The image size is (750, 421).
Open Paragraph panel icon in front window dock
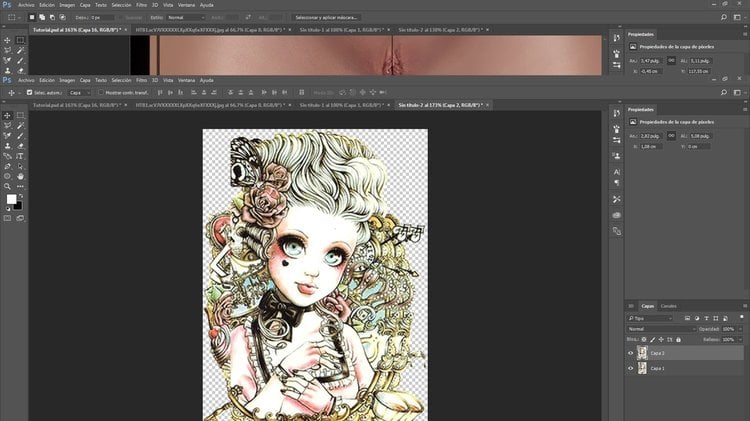(x=617, y=183)
